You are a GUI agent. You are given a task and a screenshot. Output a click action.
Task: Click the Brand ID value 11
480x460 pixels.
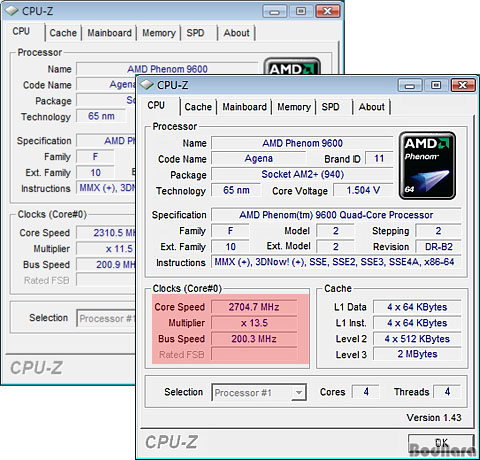379,159
